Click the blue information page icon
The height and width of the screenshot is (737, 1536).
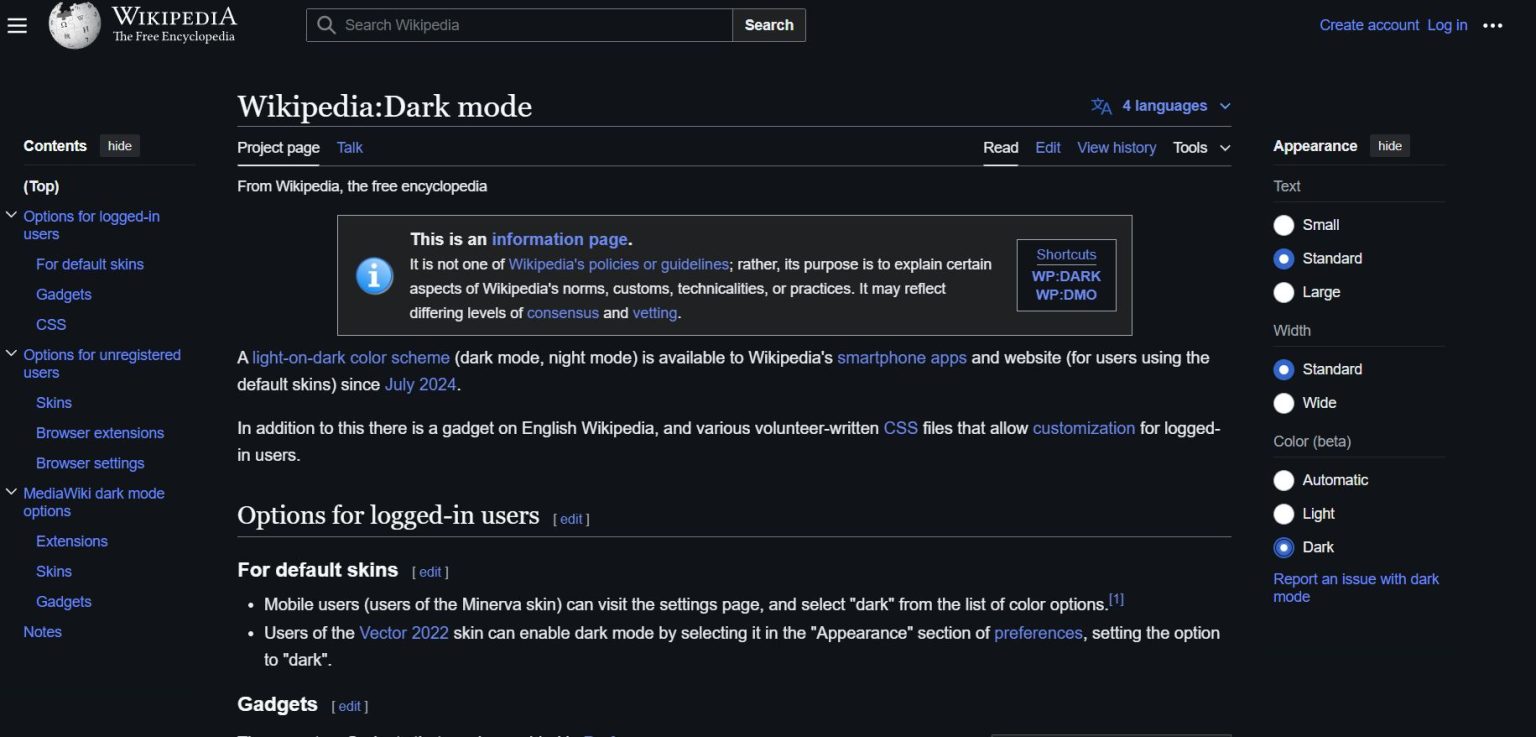[x=375, y=275]
